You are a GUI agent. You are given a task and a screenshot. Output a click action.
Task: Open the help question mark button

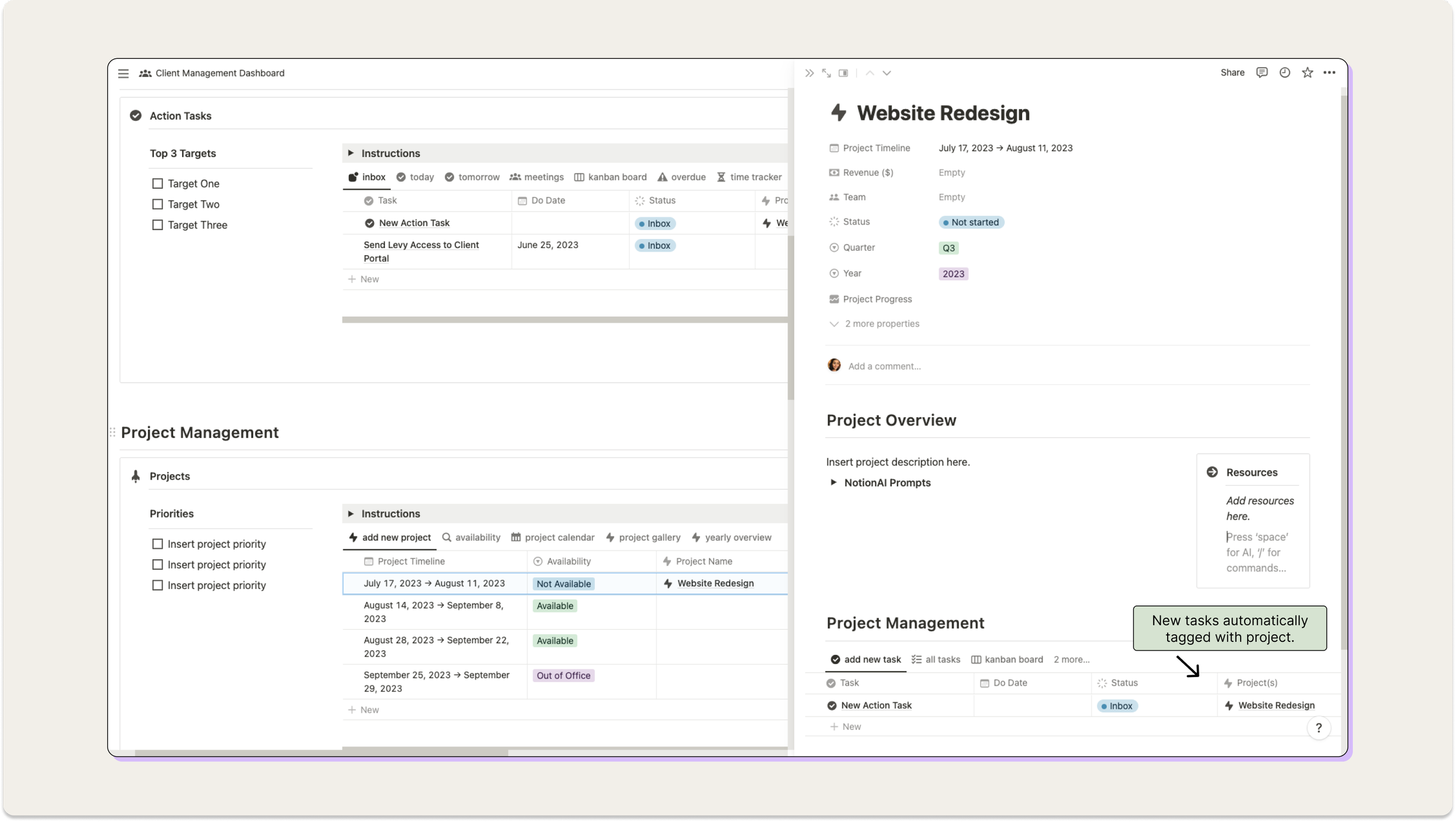(1318, 728)
